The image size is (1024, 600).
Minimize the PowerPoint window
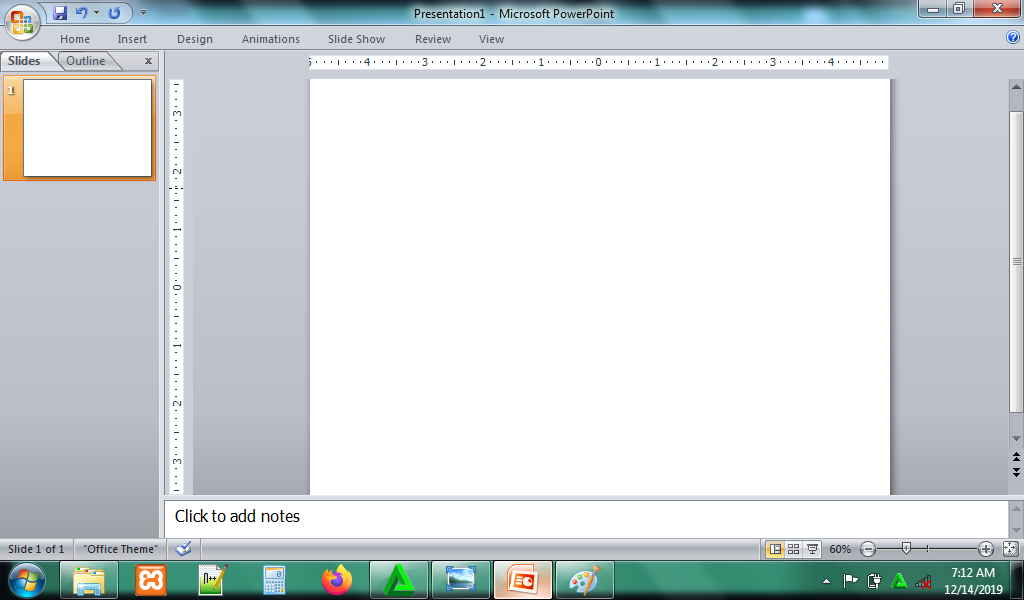[933, 8]
